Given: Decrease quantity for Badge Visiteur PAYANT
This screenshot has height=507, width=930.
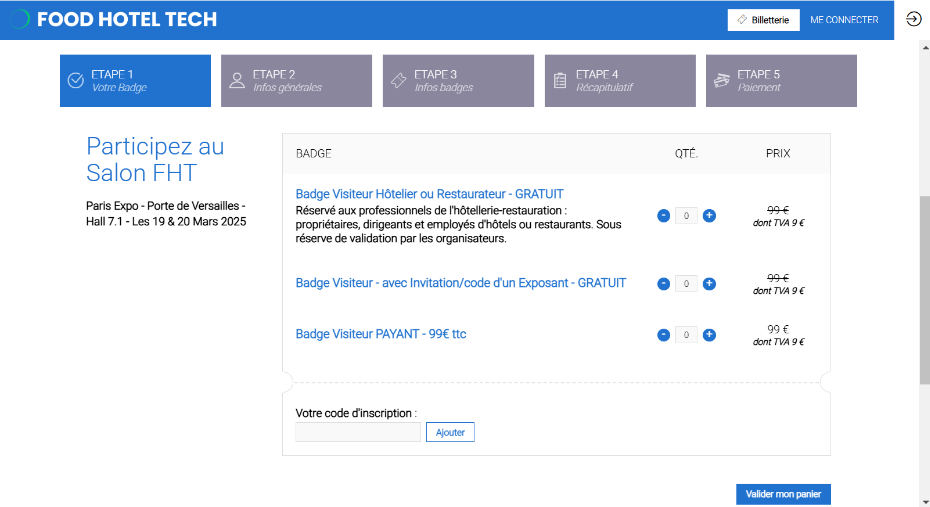Looking at the screenshot, I should 664,334.
